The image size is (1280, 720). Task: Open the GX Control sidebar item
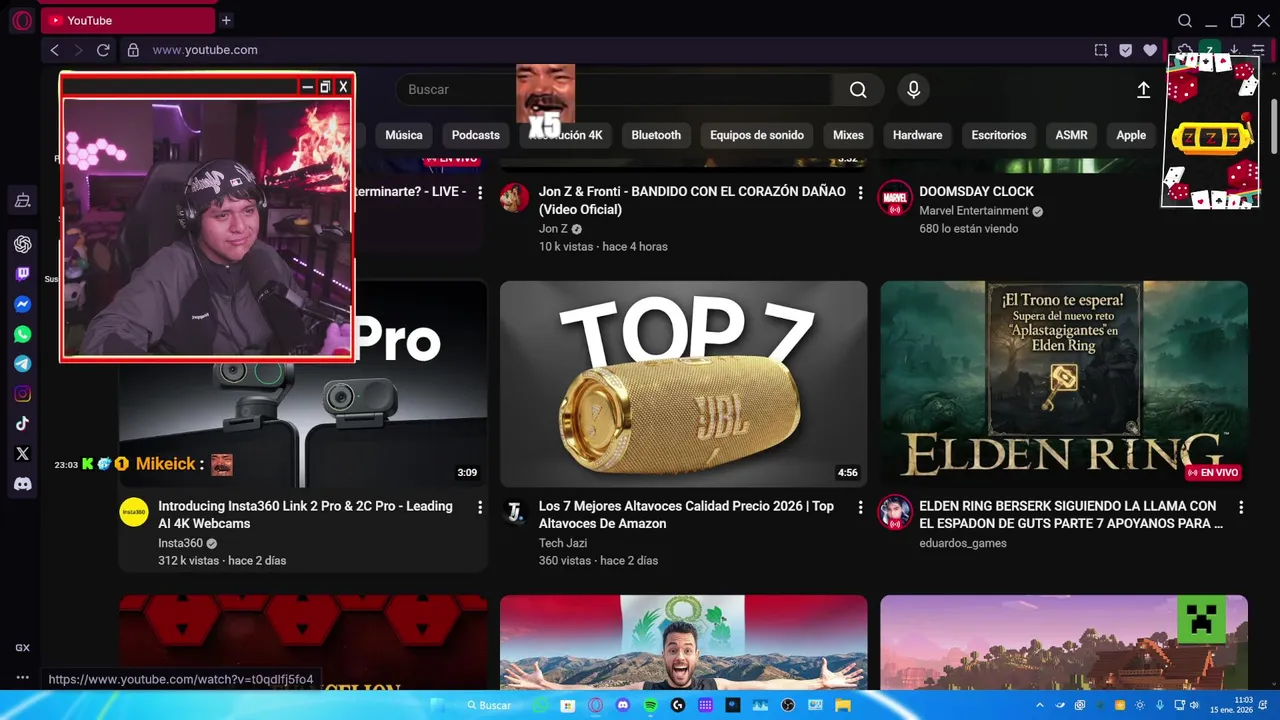pyautogui.click(x=22, y=648)
